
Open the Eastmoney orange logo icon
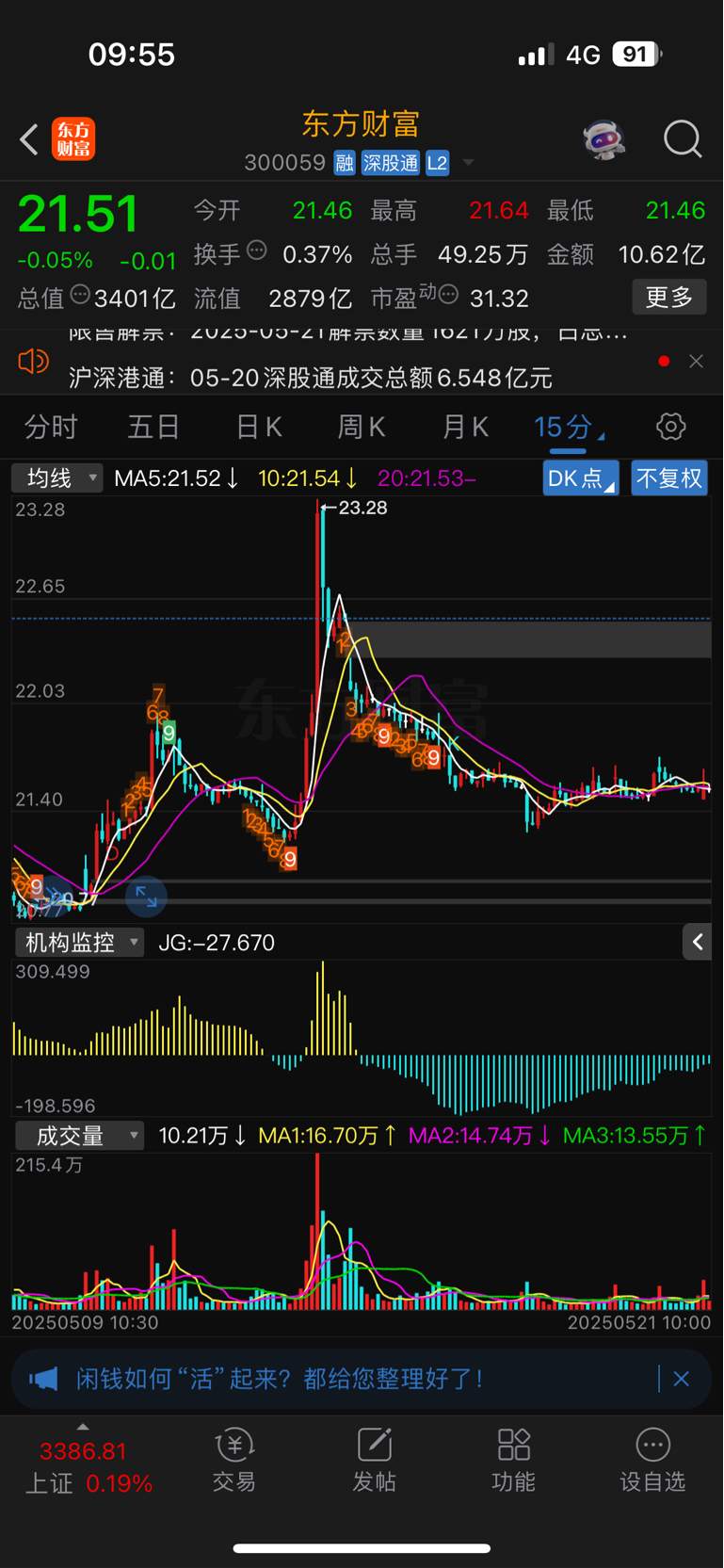click(73, 138)
